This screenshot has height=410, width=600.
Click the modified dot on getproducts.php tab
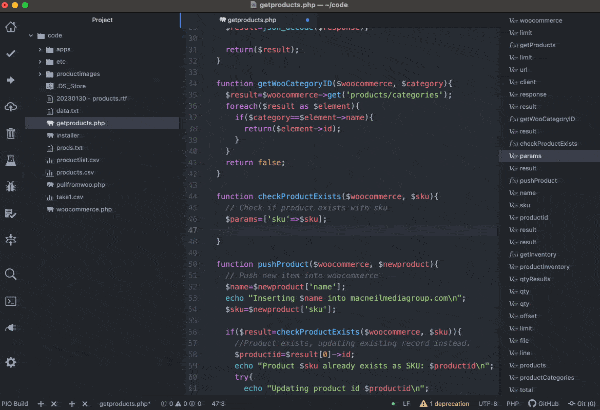(307, 20)
